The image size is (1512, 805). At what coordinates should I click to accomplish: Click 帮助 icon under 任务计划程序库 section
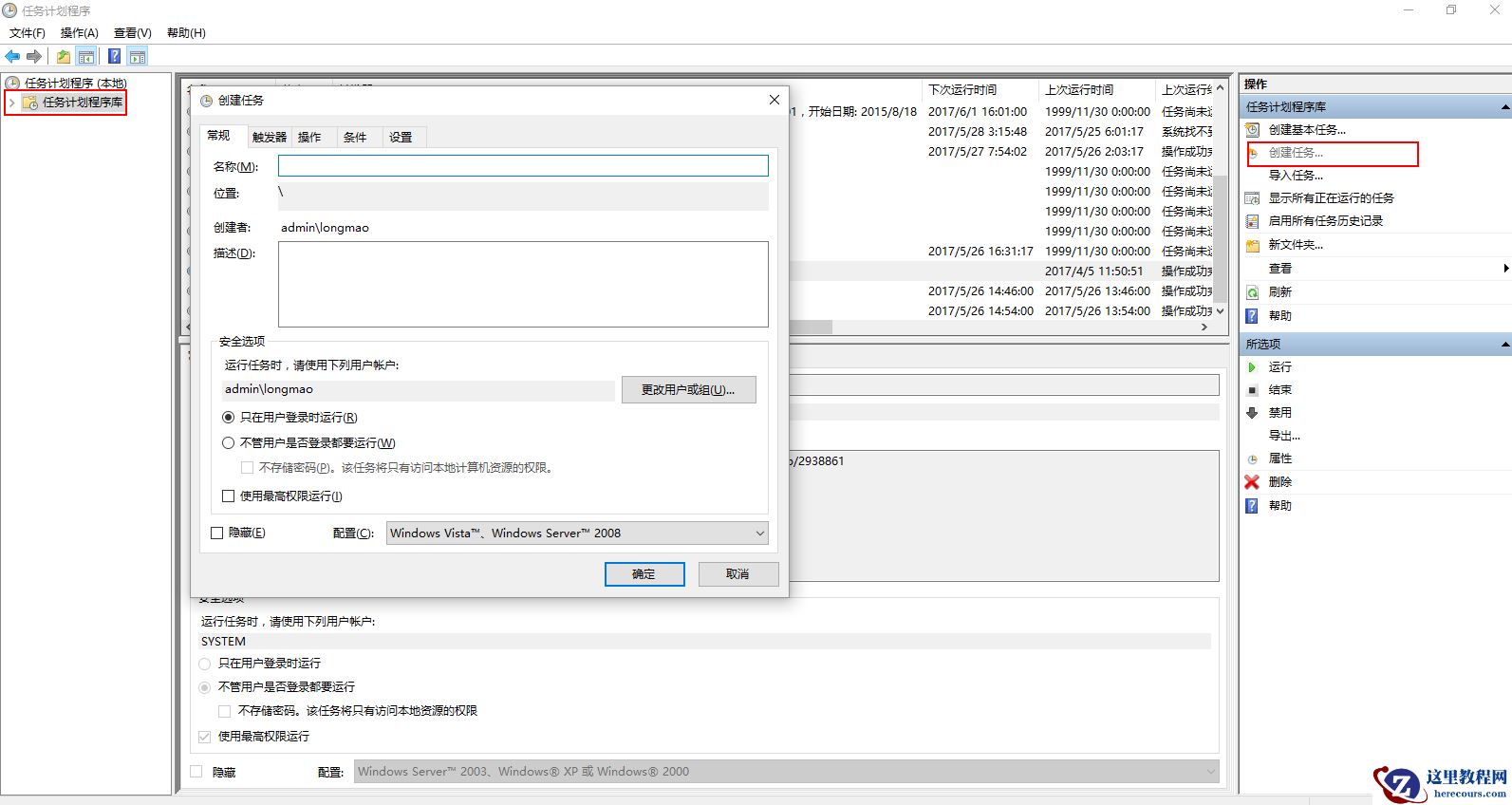click(1253, 315)
